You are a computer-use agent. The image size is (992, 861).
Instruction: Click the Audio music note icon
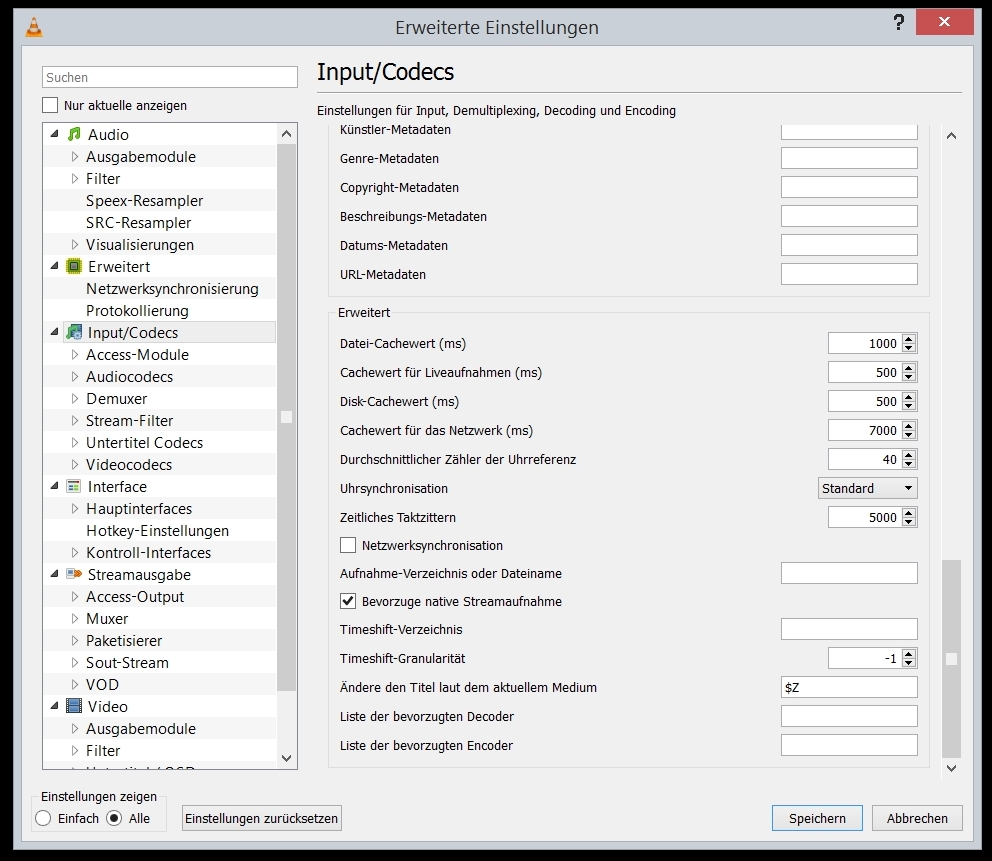(74, 134)
